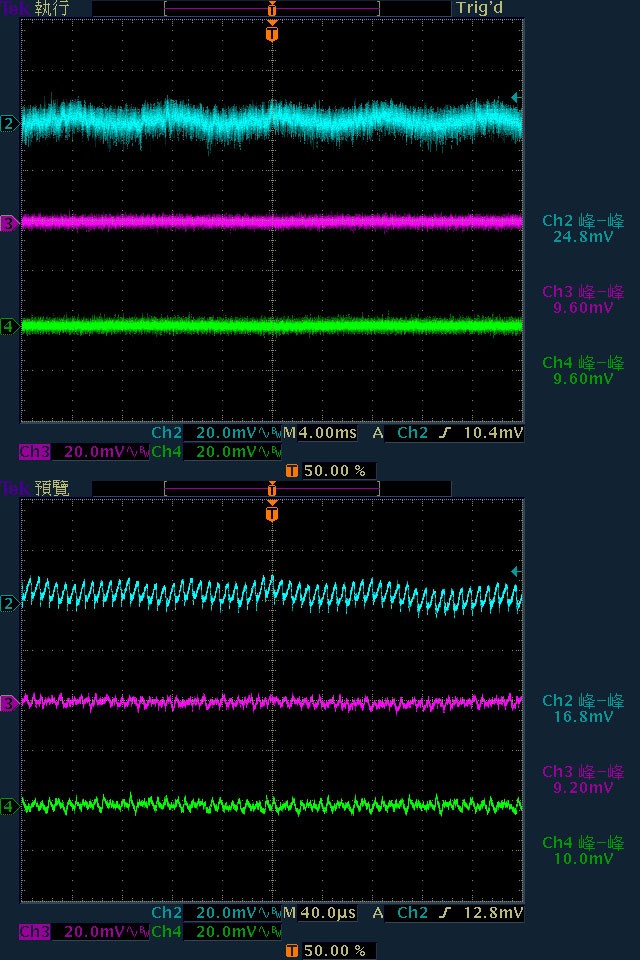Click the Ch2 20.0mV scale readout left of M 40.0µs
Screen dimensions: 640x960
(216, 913)
